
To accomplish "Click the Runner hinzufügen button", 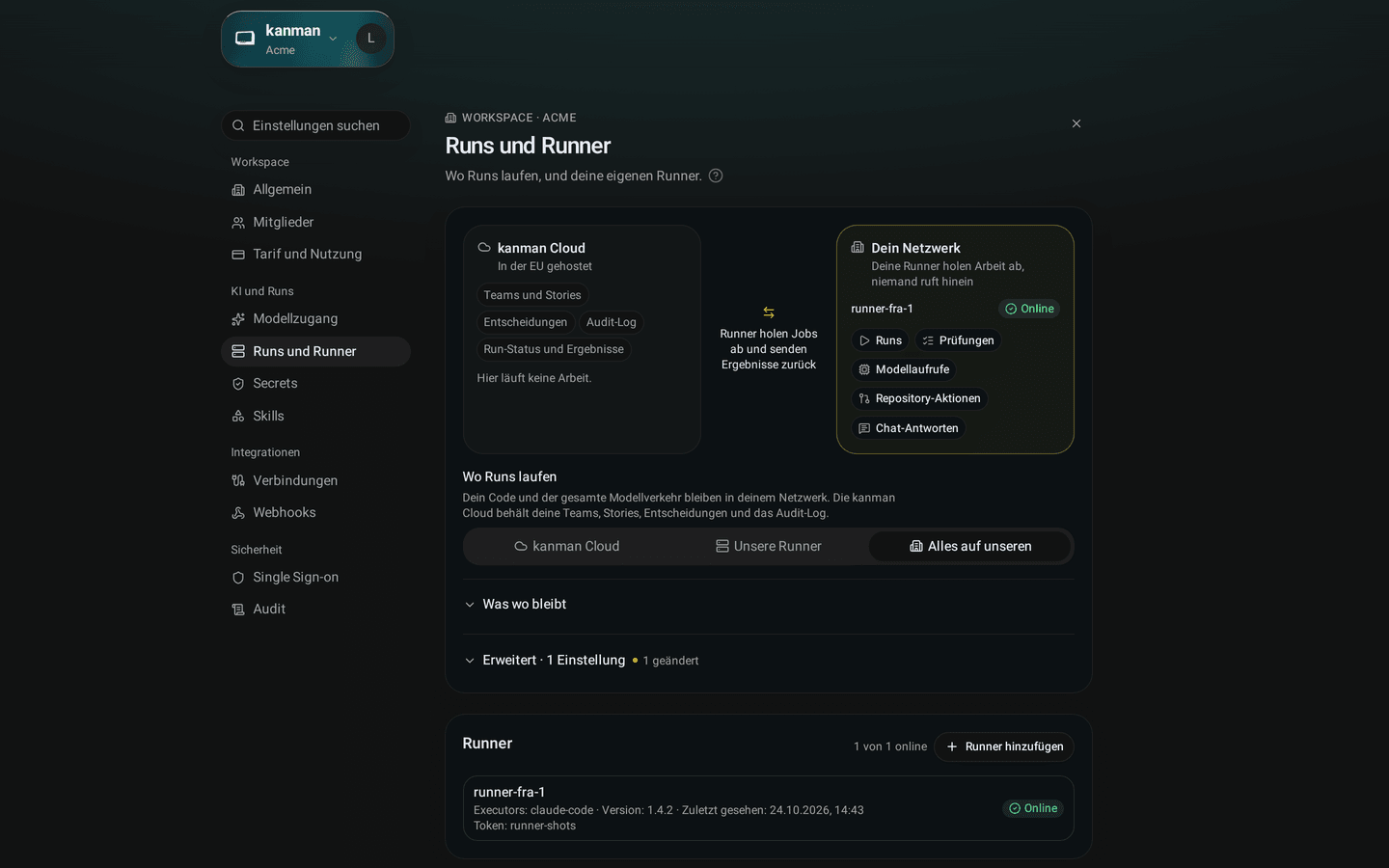I will pos(1004,746).
